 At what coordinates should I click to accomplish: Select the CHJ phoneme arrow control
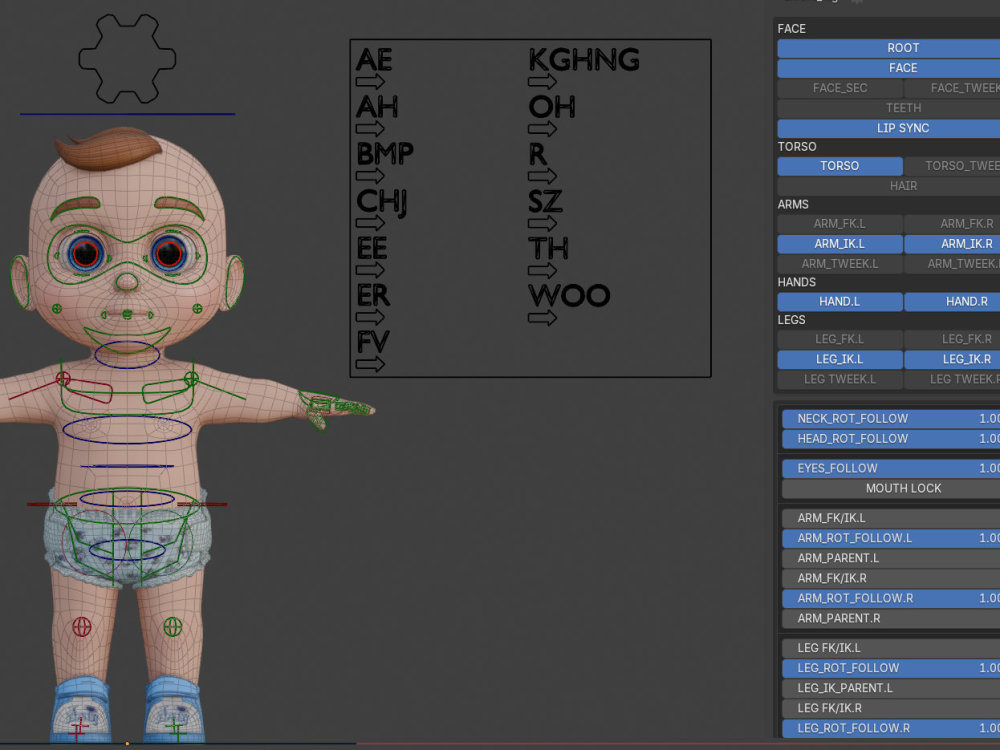(x=371, y=223)
